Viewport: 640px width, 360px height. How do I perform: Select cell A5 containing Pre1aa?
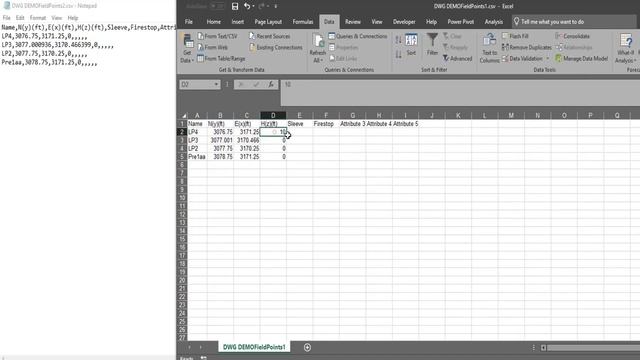click(x=197, y=157)
